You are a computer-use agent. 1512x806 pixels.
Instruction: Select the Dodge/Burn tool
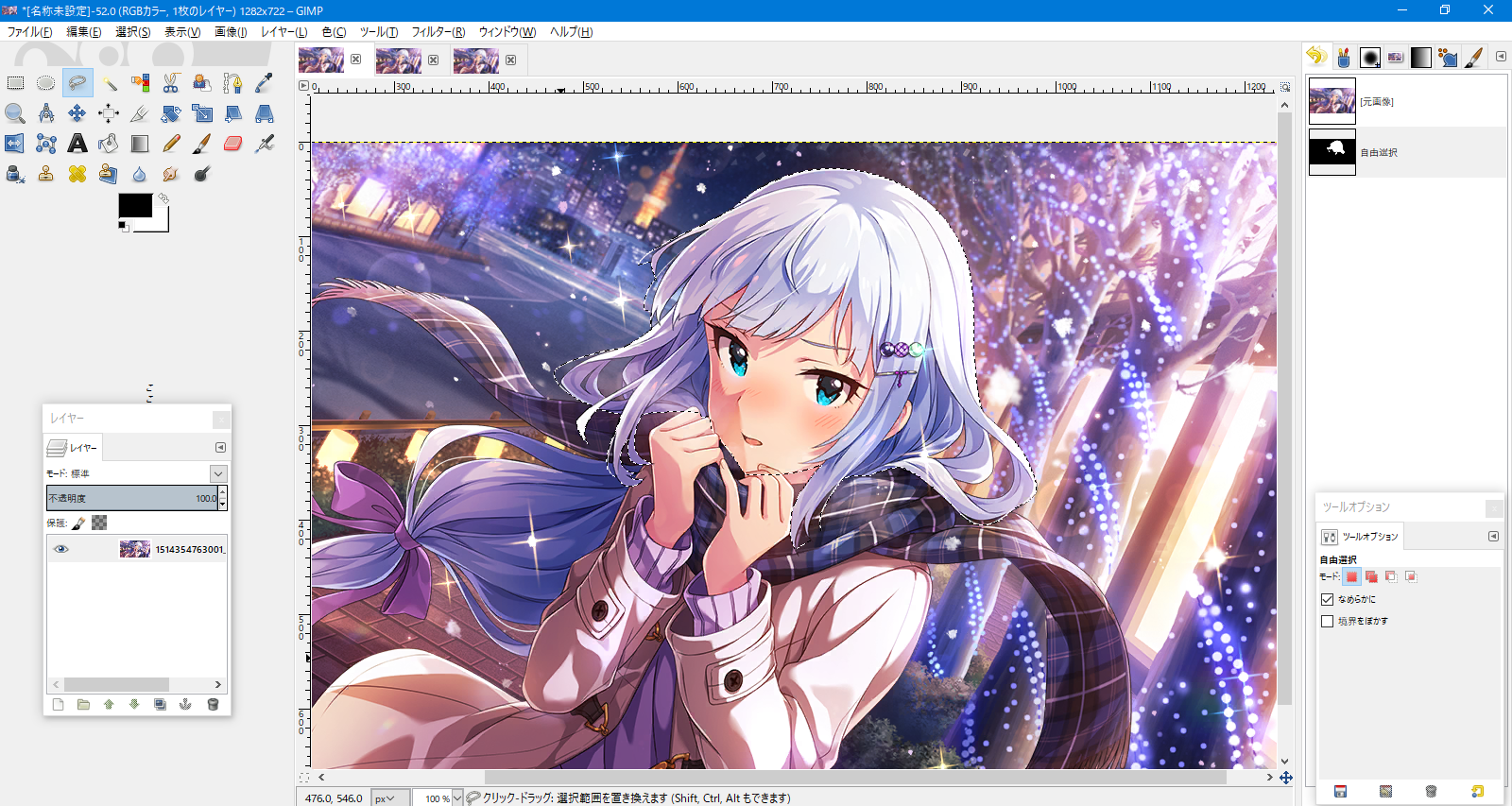coord(202,174)
